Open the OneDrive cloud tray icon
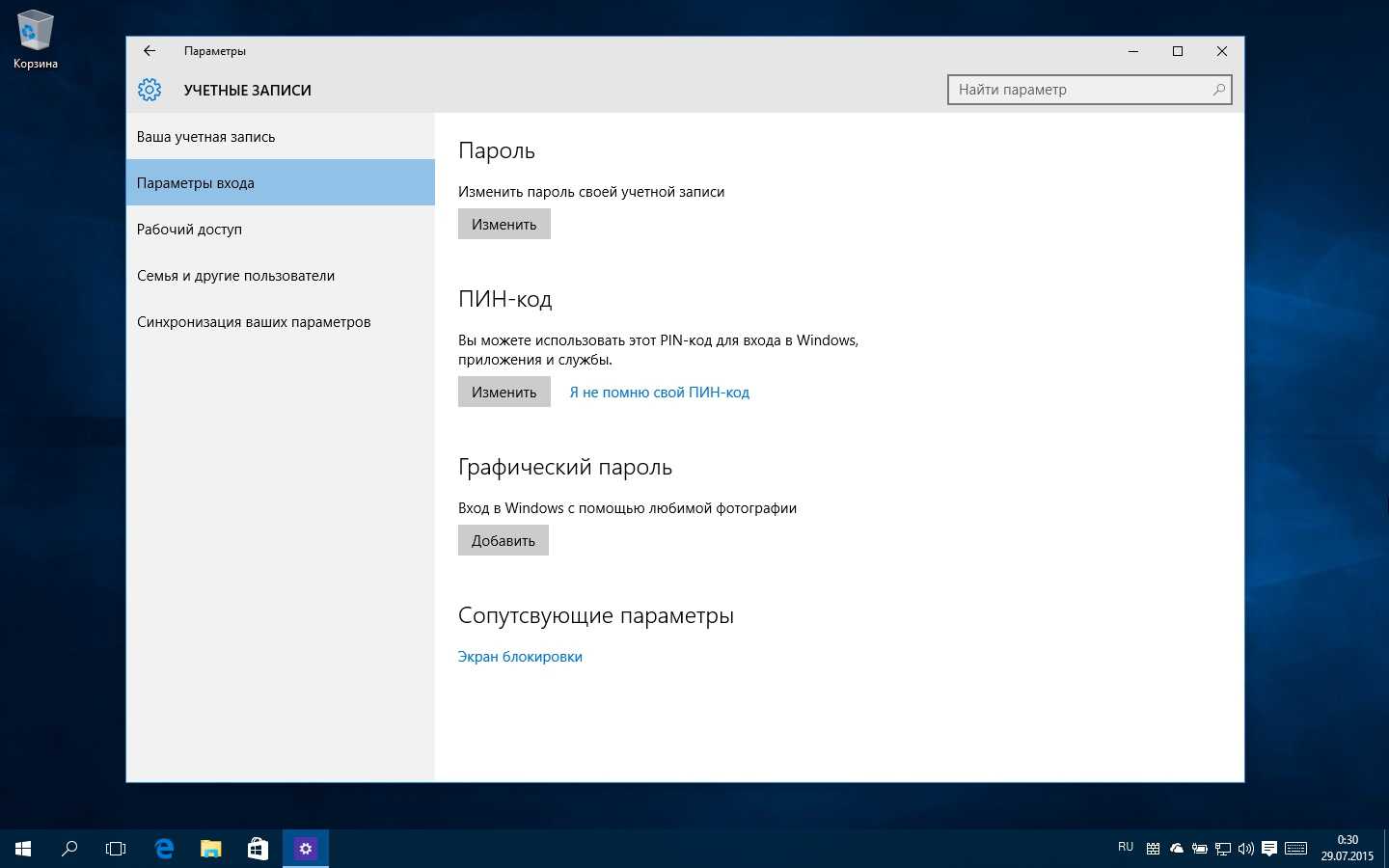This screenshot has height=868, width=1389. (1177, 849)
